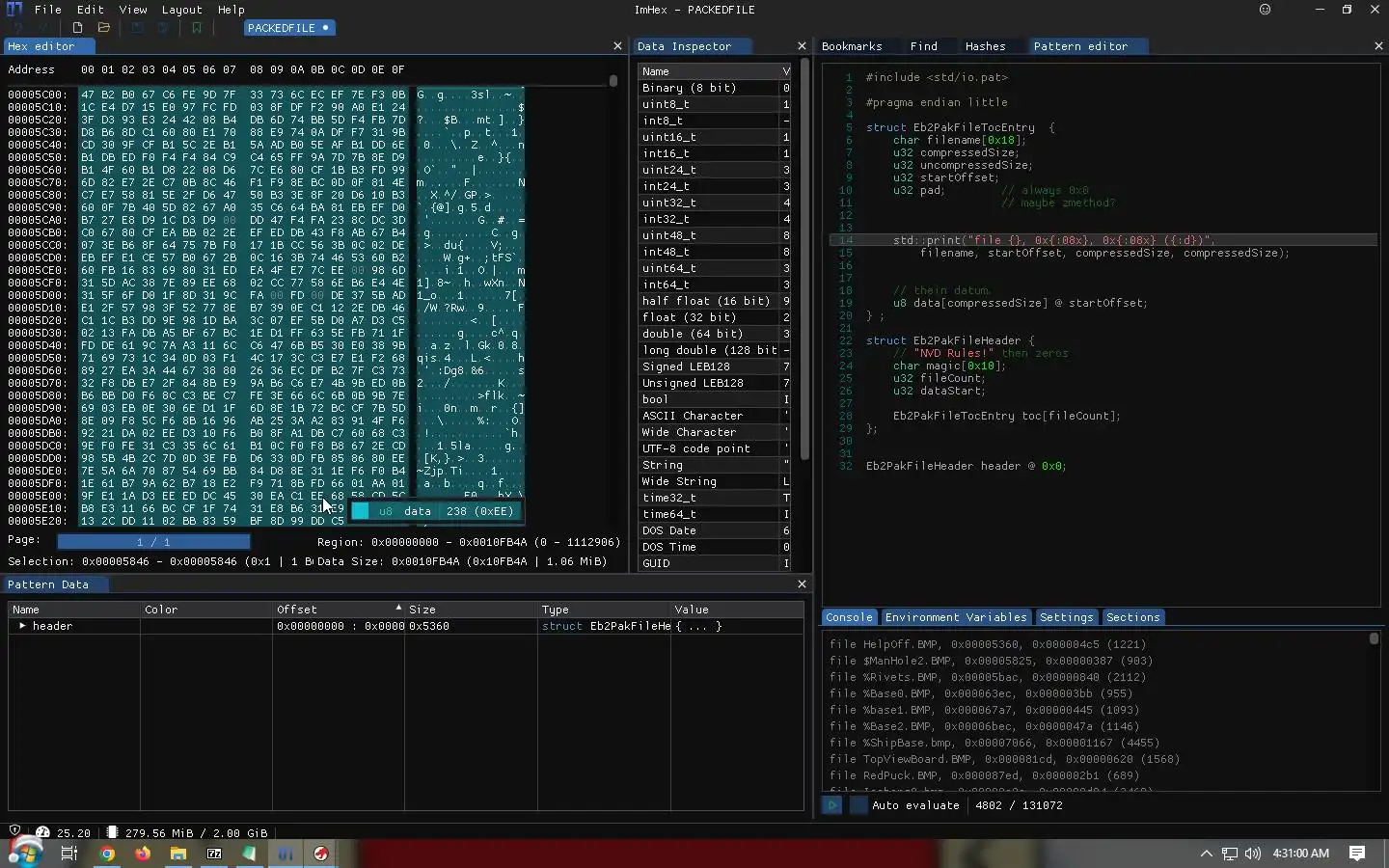1389x868 pixels.
Task: Select the ASCII Character inspector row
Action: click(x=714, y=416)
